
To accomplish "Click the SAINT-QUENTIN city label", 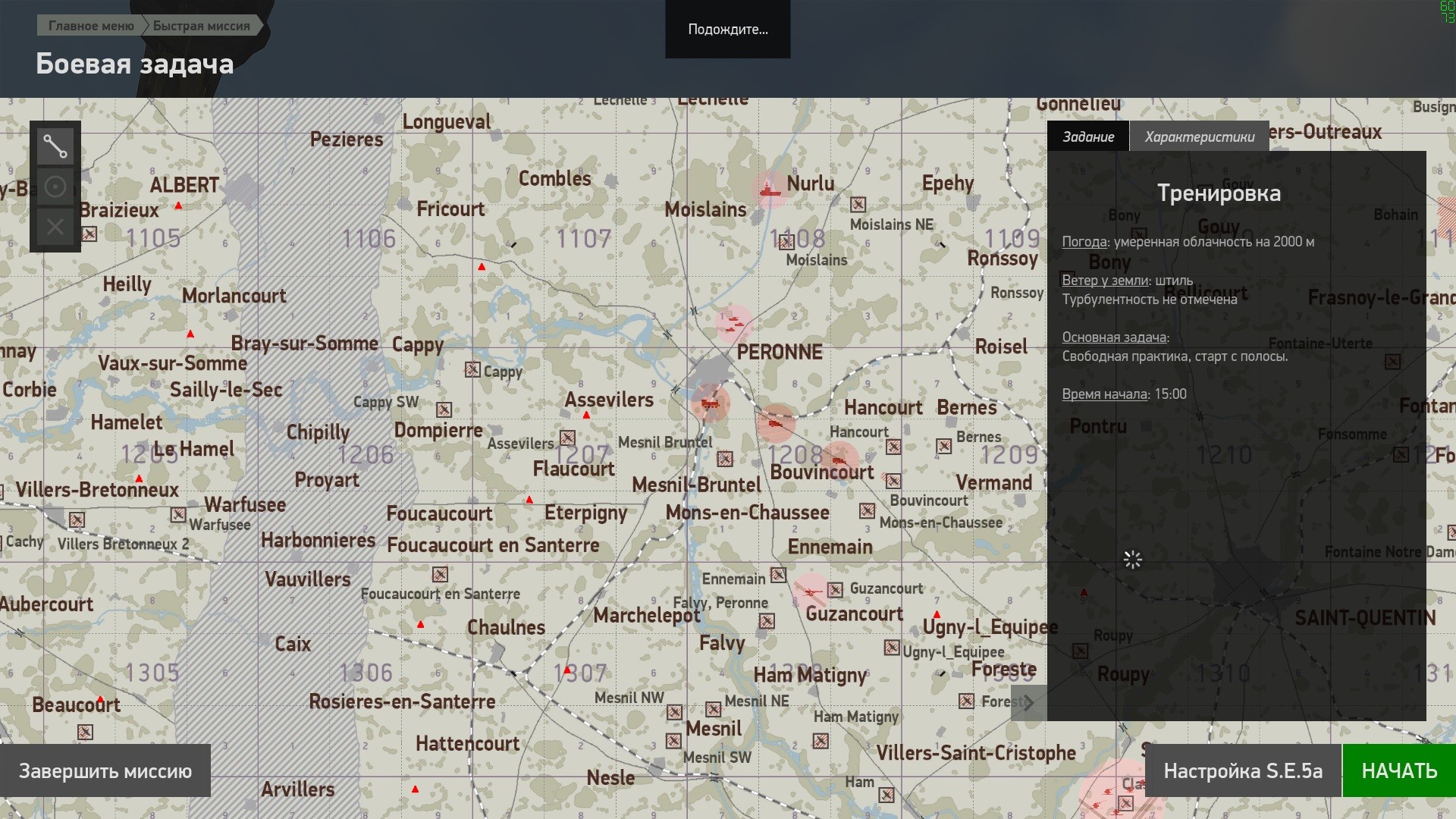I will 1365,618.
